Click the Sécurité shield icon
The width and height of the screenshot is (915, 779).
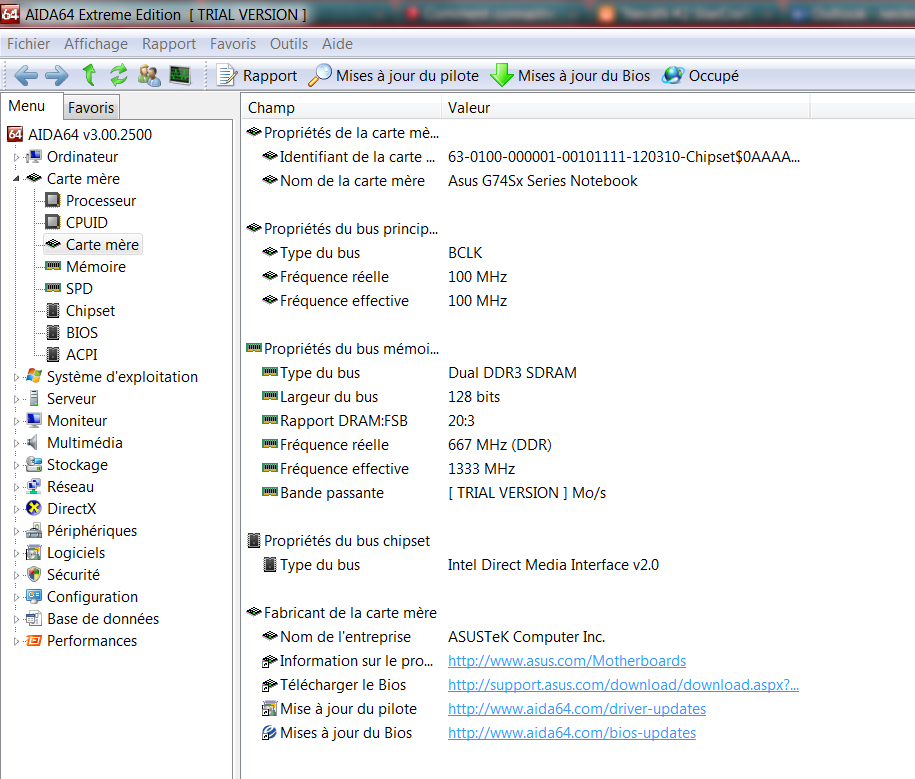click(34, 574)
